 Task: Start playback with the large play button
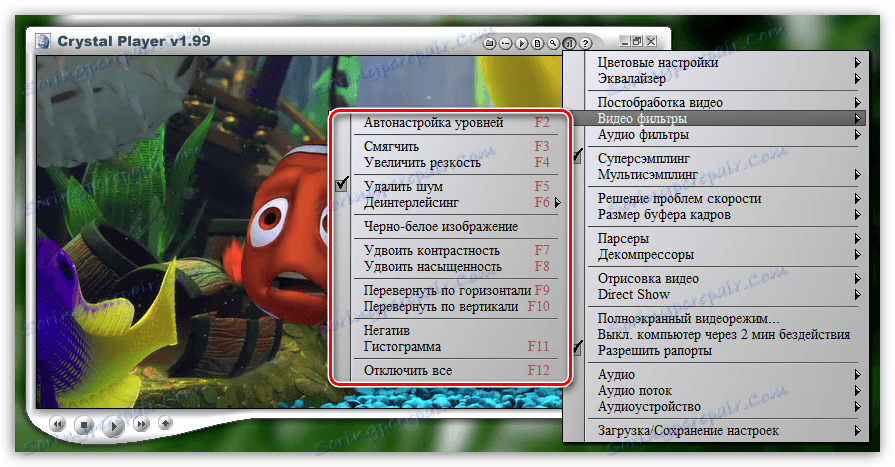pyautogui.click(x=114, y=426)
